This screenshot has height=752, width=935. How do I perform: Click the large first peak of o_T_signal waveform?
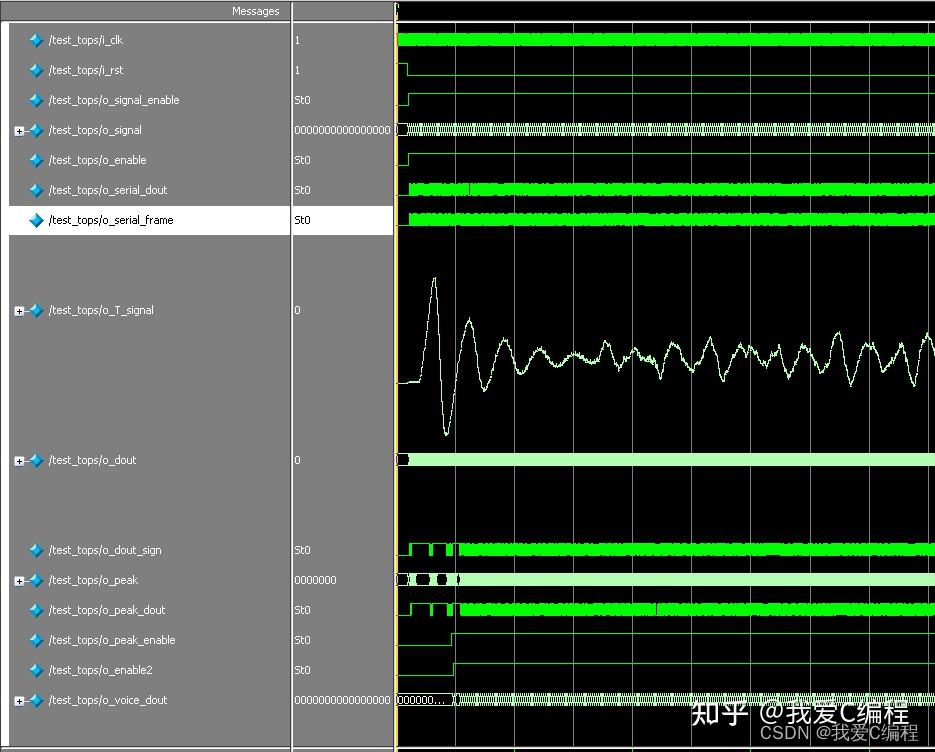tap(434, 280)
